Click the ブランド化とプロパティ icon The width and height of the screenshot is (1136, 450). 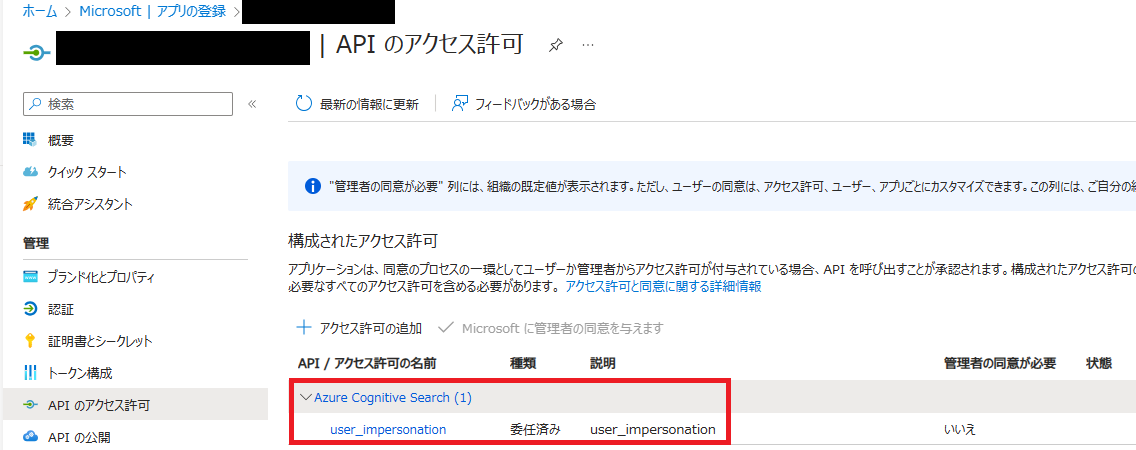30,277
